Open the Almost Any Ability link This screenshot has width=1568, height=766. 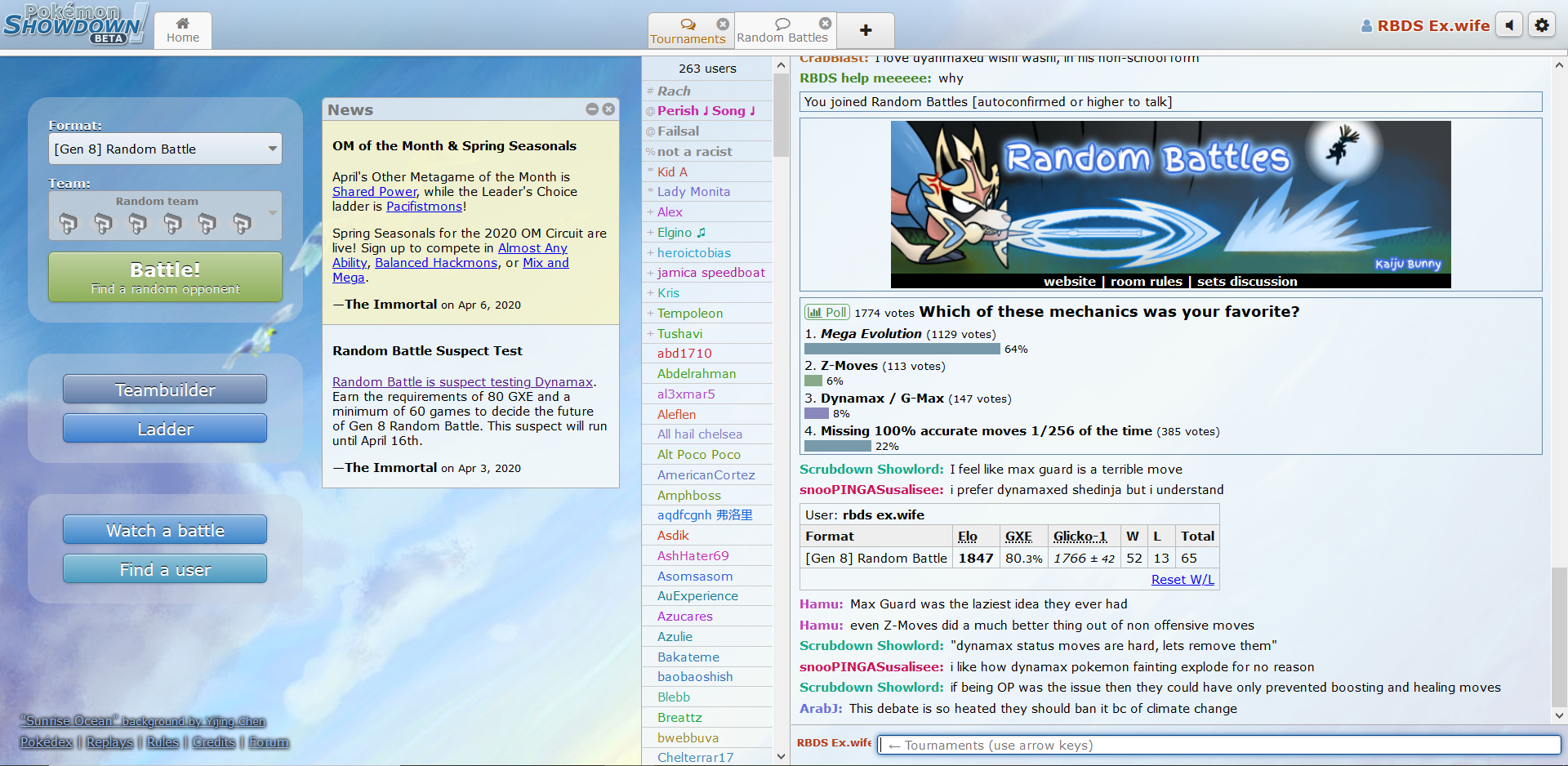point(450,256)
